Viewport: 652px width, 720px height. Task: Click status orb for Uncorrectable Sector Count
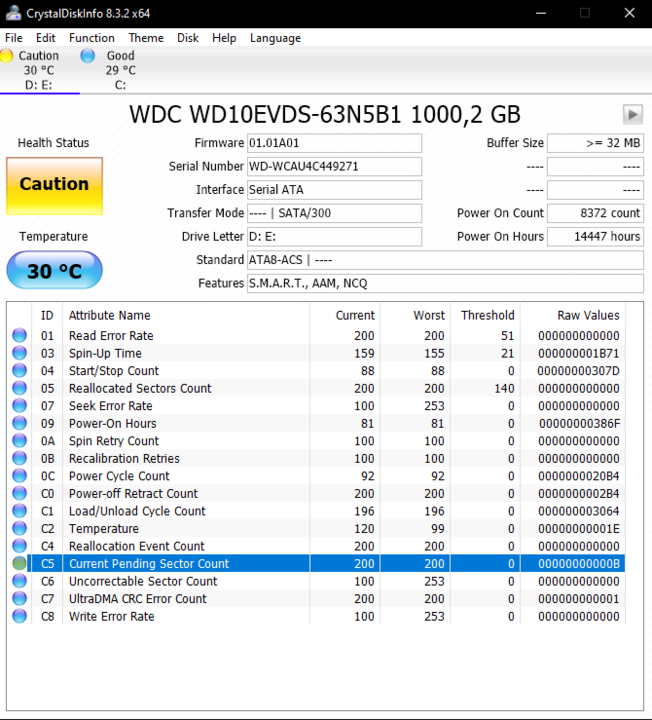click(19, 581)
